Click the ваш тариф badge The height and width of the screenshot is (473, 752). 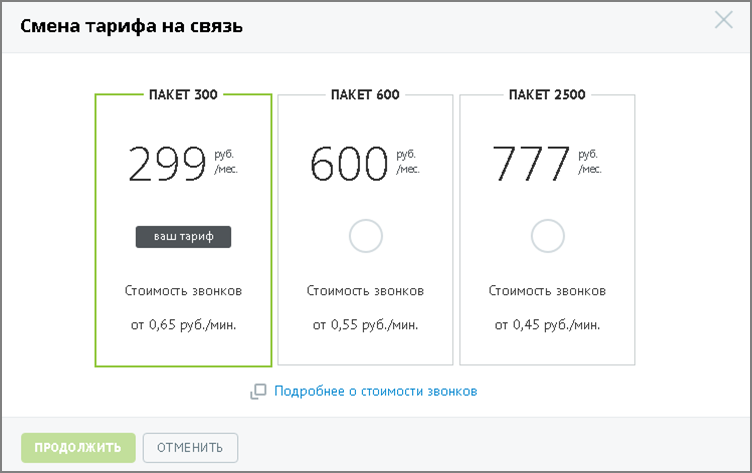(183, 237)
